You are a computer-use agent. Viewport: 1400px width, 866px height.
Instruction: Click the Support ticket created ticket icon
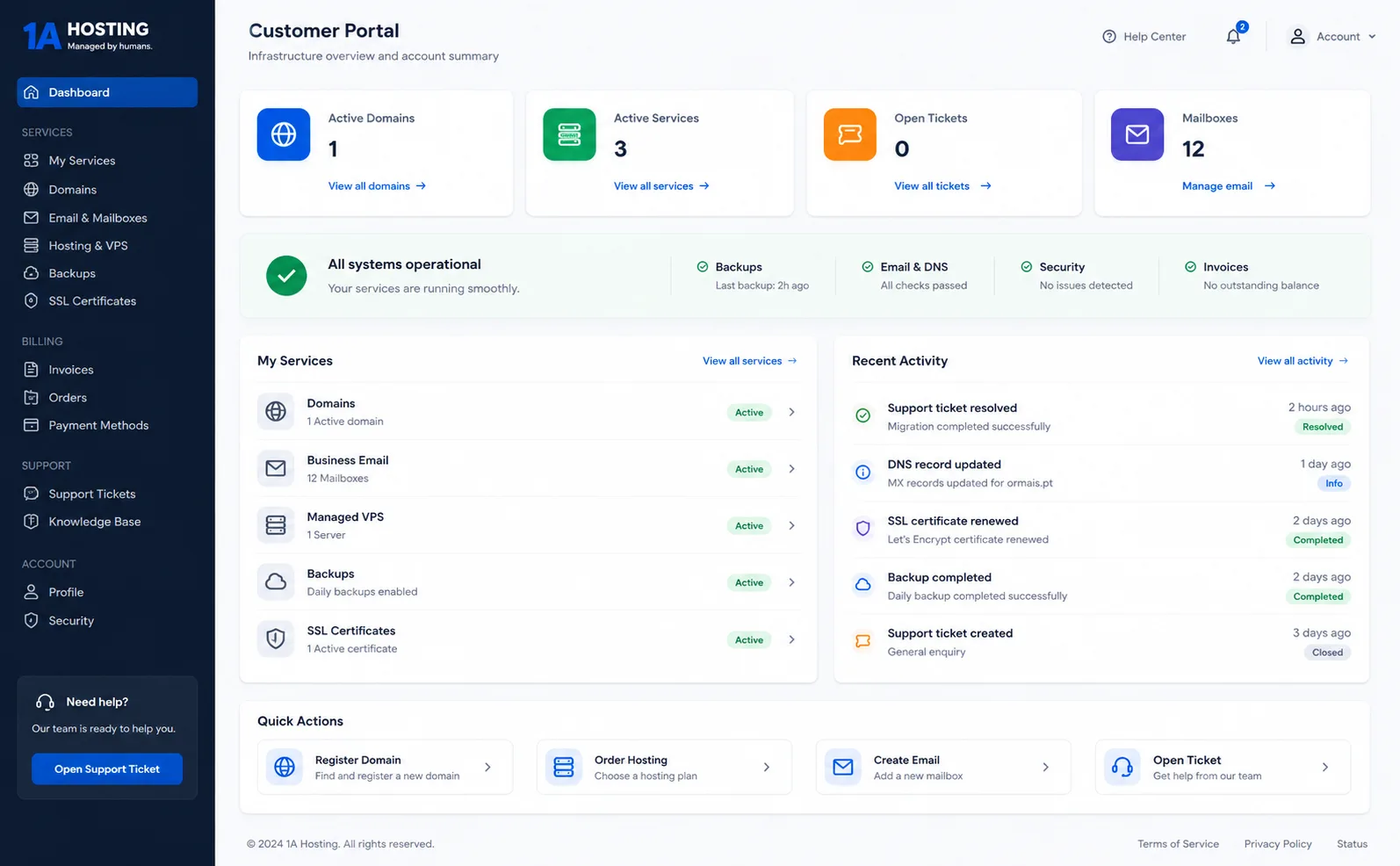863,641
